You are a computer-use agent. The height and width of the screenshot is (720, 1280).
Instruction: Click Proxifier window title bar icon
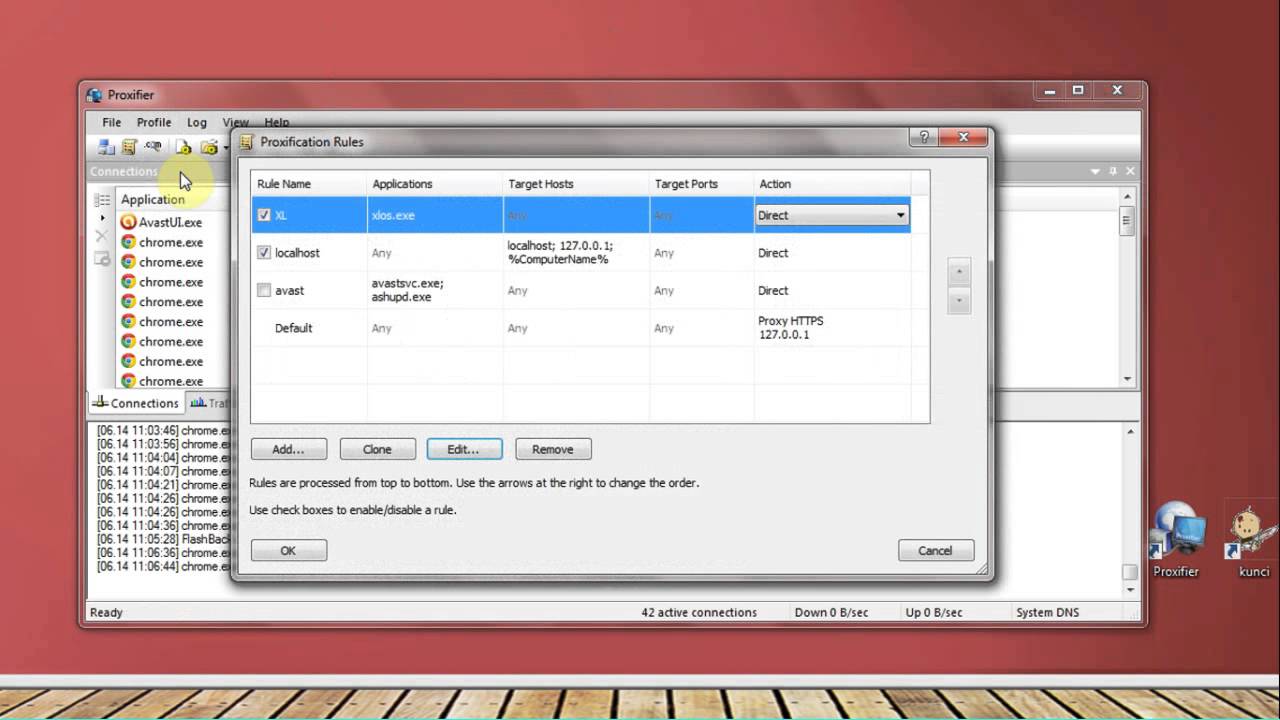pyautogui.click(x=94, y=95)
